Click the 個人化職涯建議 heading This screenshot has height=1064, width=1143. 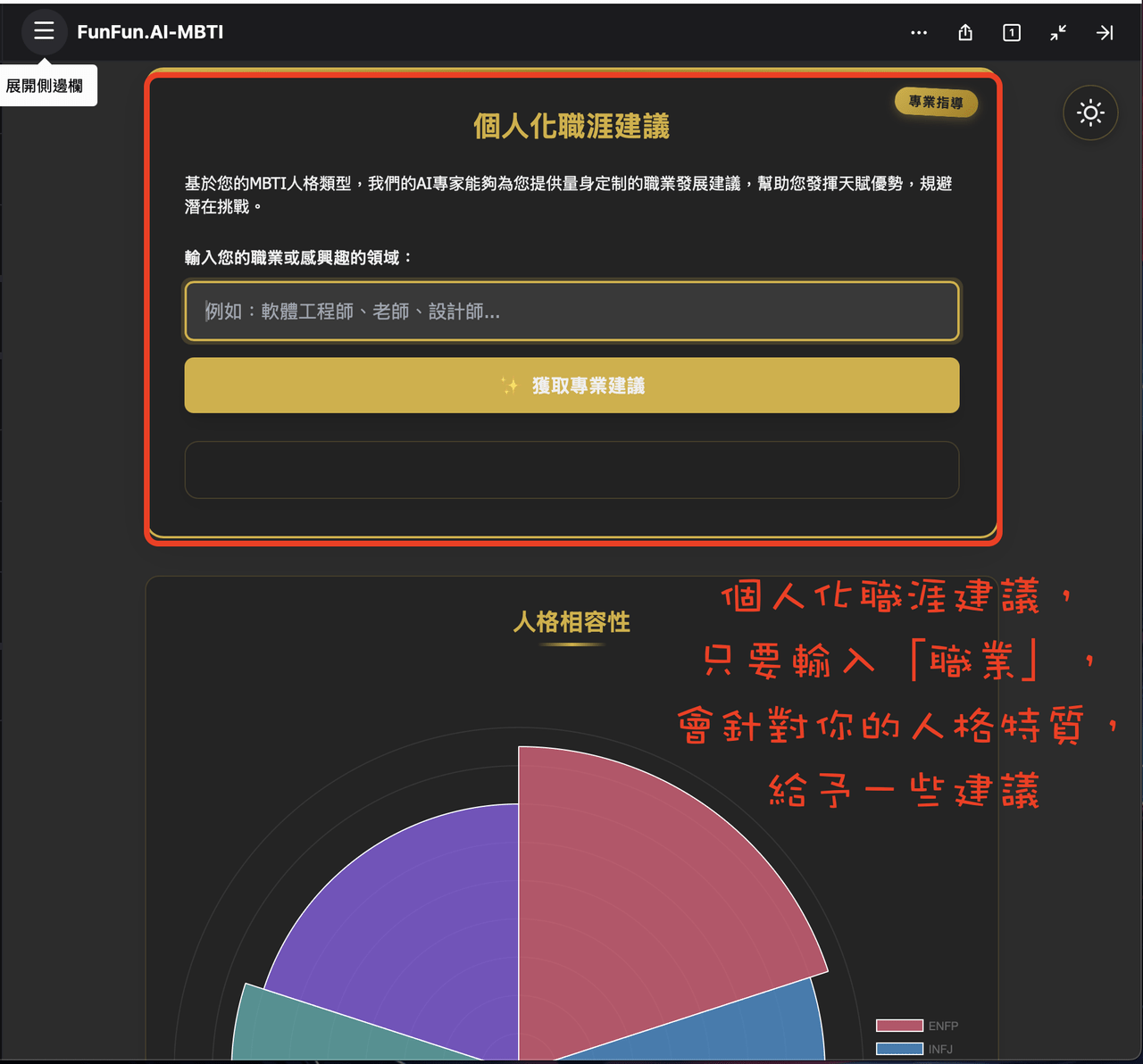(571, 127)
